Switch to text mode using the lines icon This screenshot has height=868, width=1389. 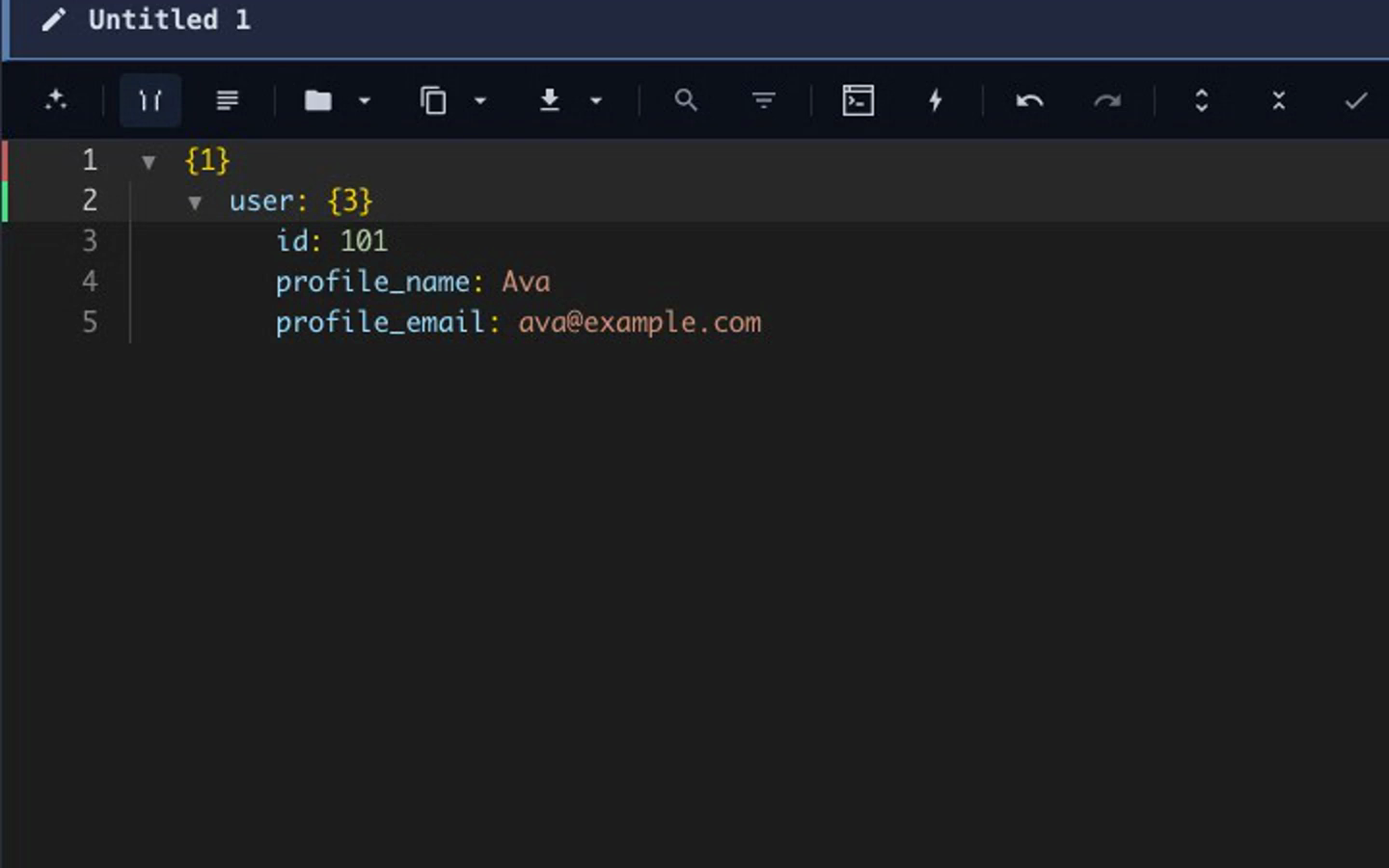point(227,100)
